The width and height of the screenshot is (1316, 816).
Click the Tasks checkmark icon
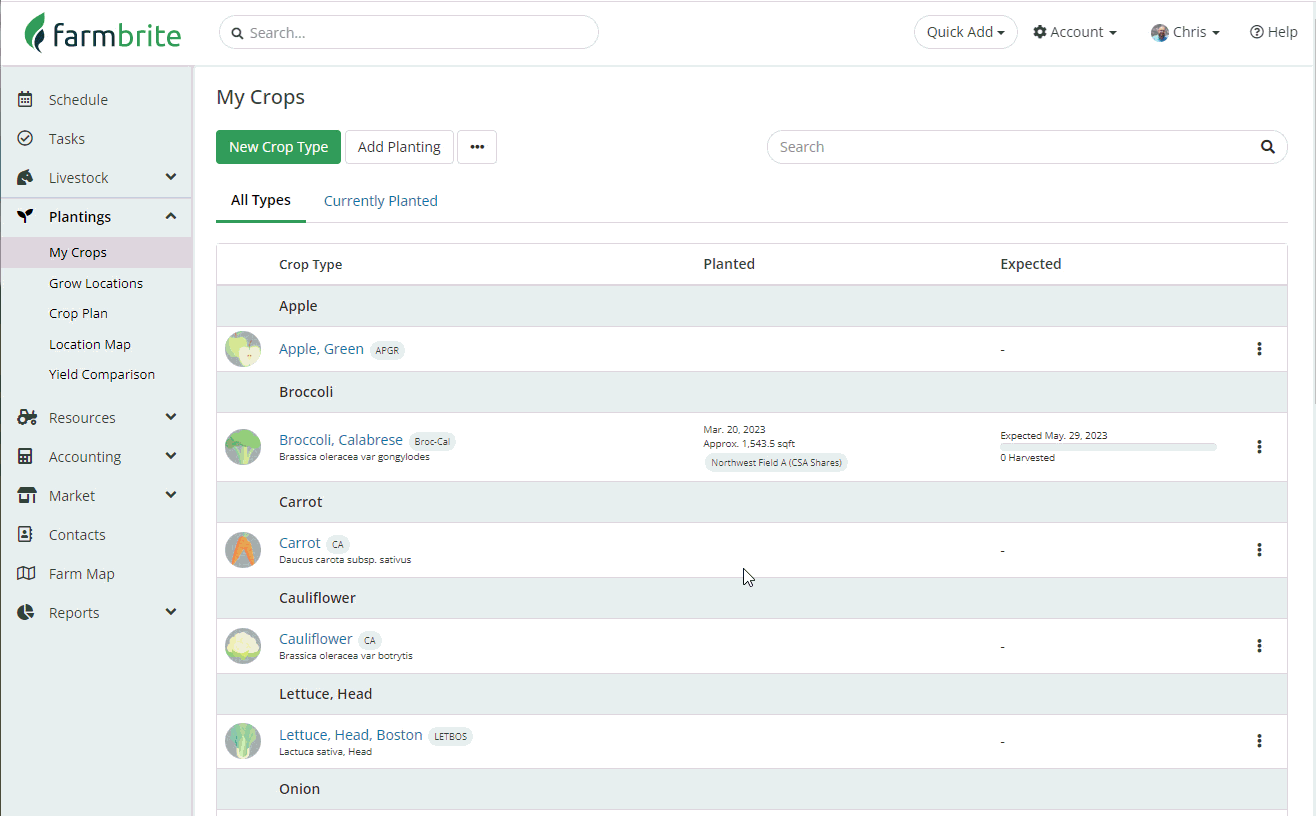pyautogui.click(x=26, y=138)
